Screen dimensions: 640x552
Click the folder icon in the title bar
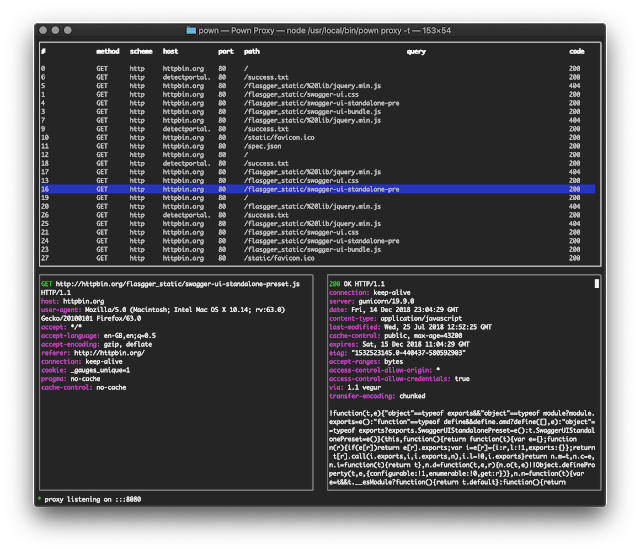click(191, 30)
